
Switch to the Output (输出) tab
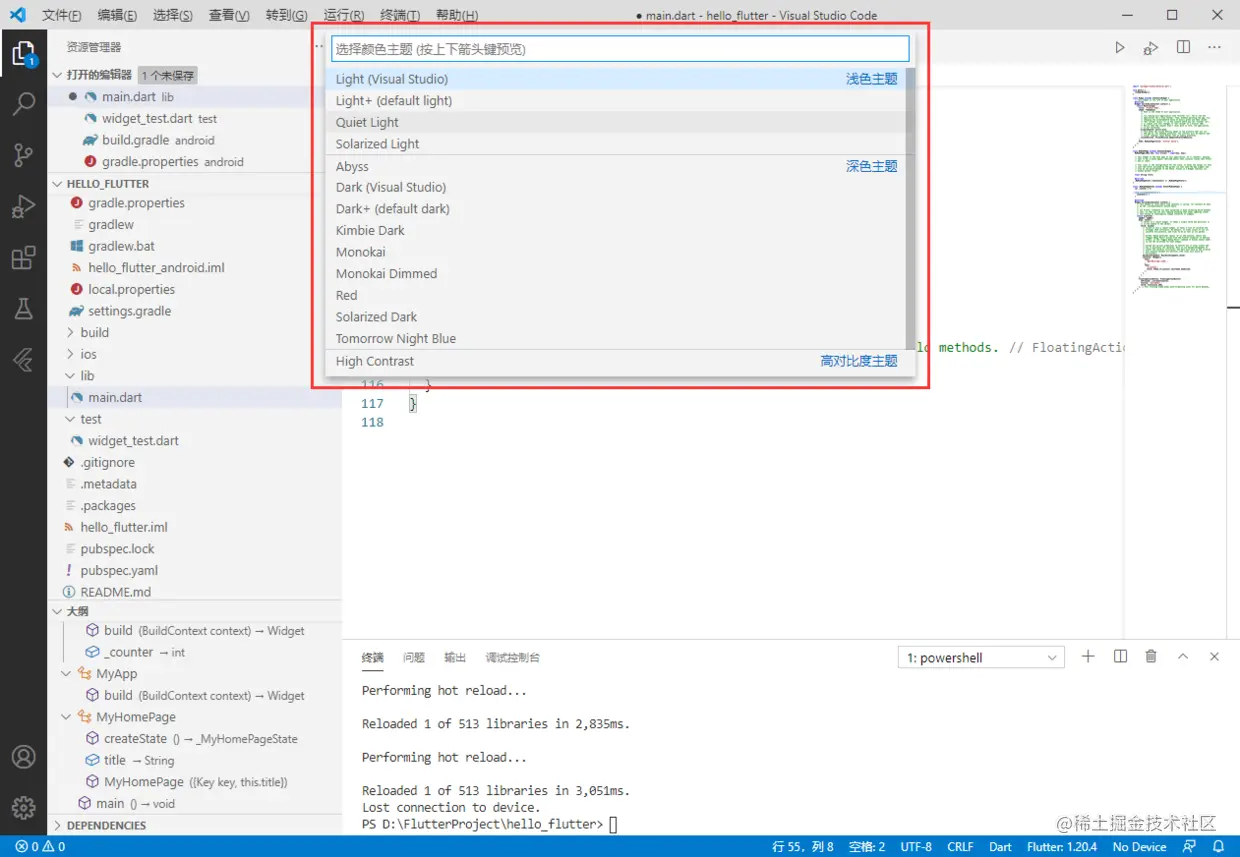(x=455, y=658)
